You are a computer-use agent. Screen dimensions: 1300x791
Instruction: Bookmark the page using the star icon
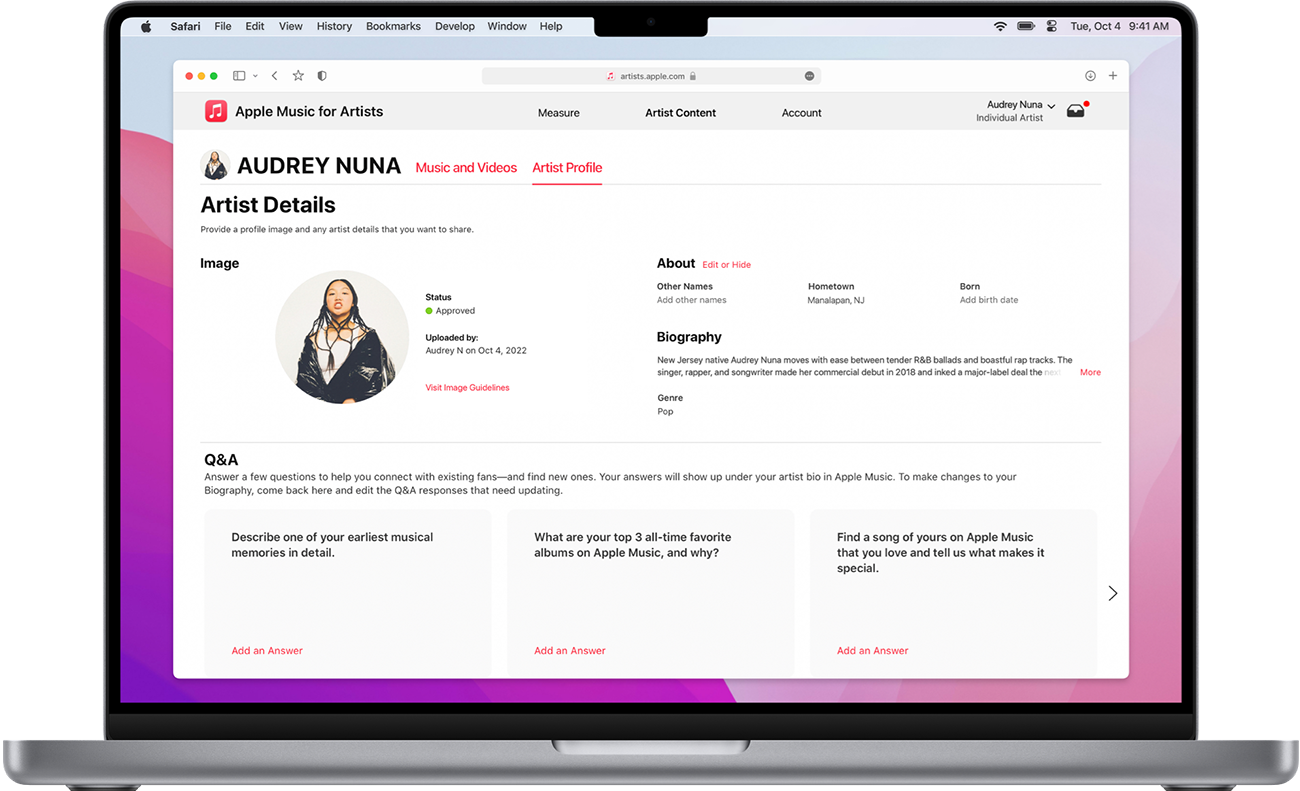pyautogui.click(x=297, y=75)
